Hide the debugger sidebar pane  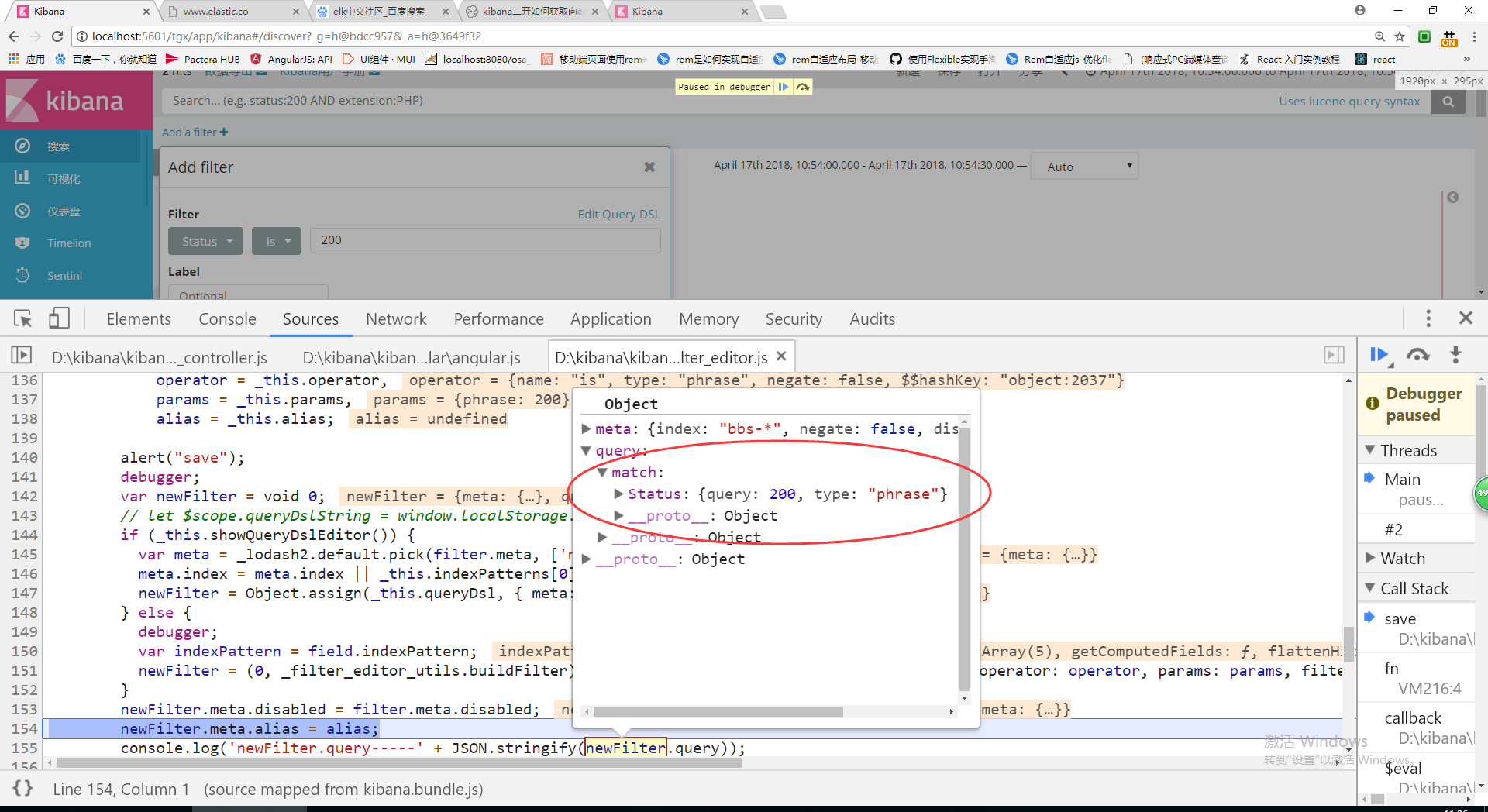click(1334, 356)
